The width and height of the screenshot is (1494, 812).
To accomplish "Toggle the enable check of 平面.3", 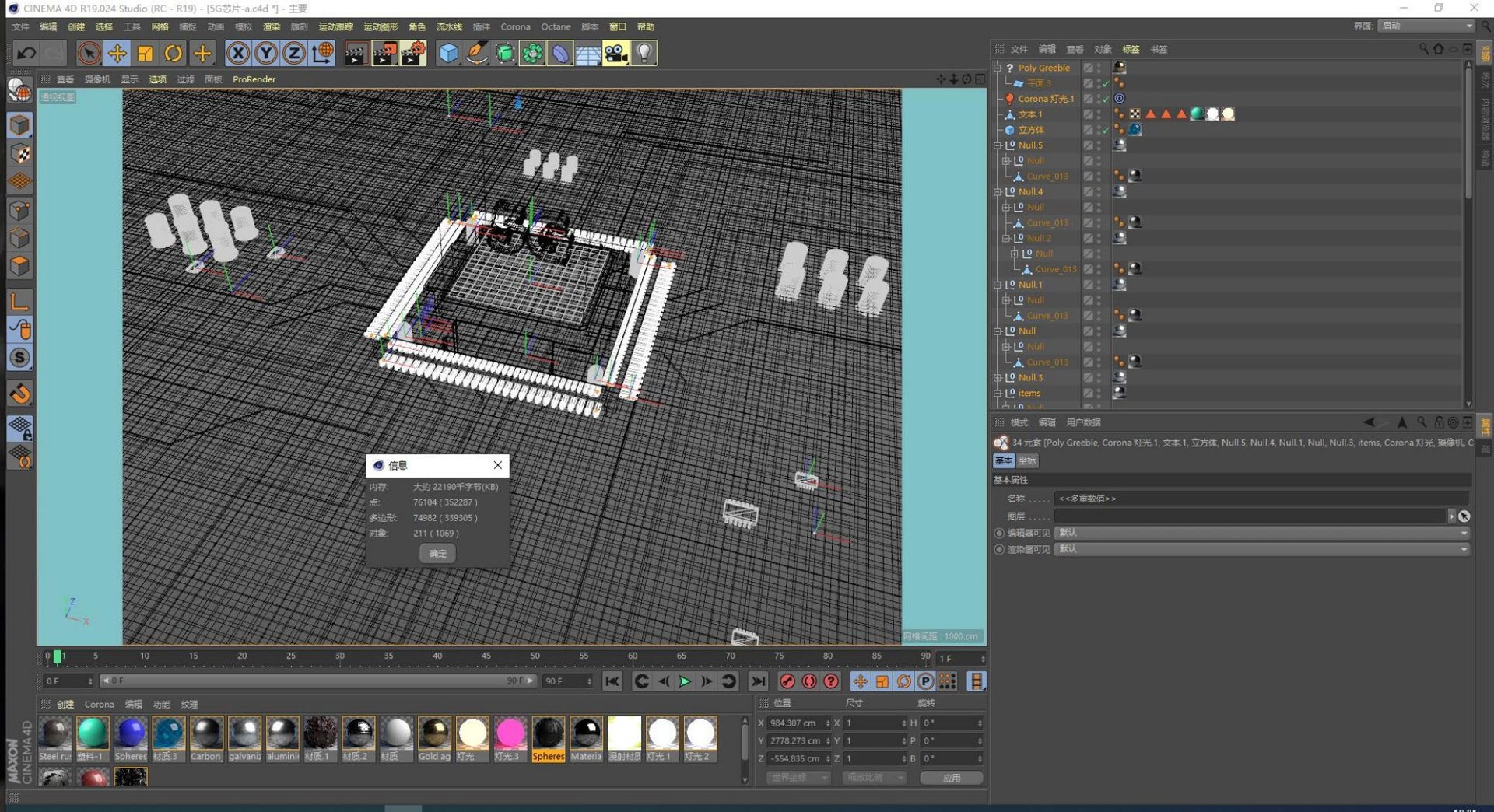I will (x=1106, y=83).
